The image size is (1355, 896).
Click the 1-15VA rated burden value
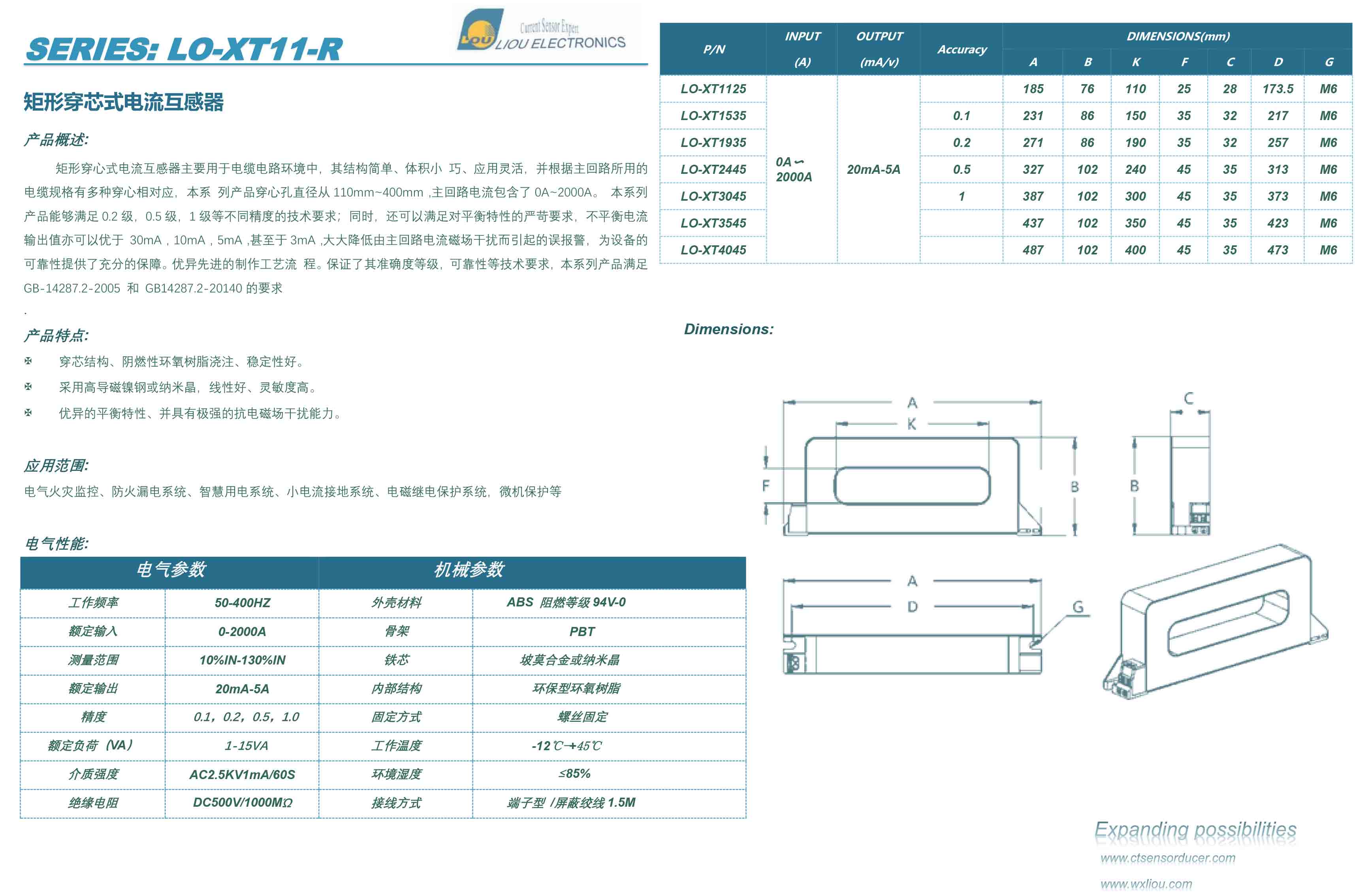pyautogui.click(x=246, y=745)
